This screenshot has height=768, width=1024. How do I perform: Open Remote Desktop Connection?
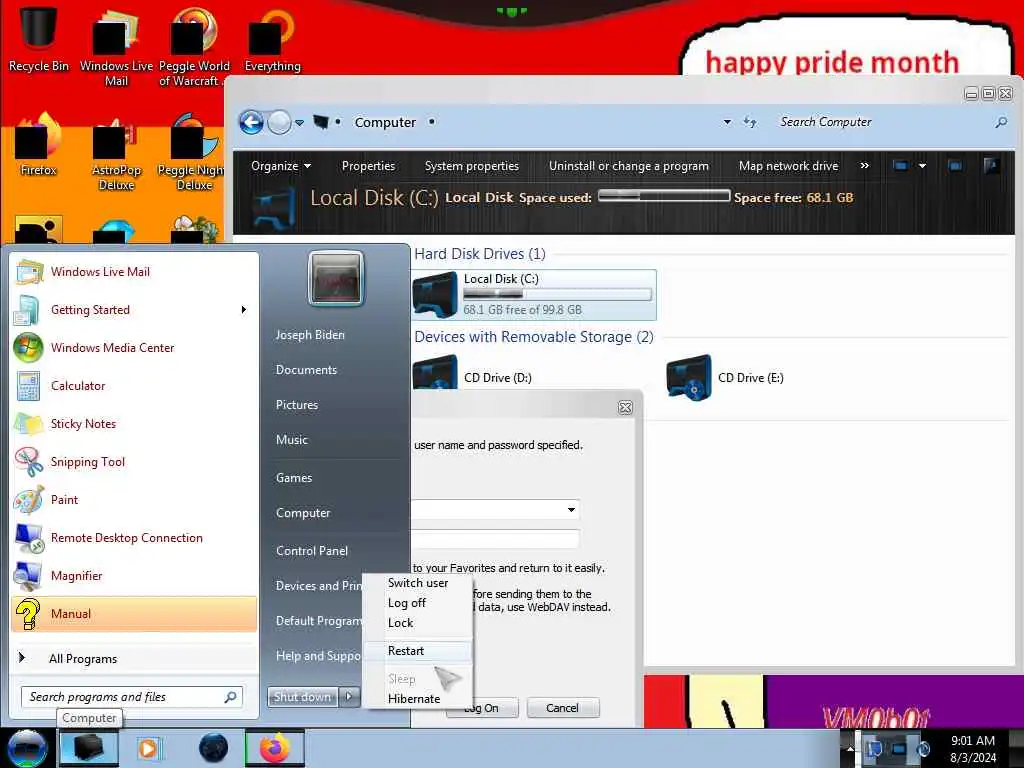[135, 537]
